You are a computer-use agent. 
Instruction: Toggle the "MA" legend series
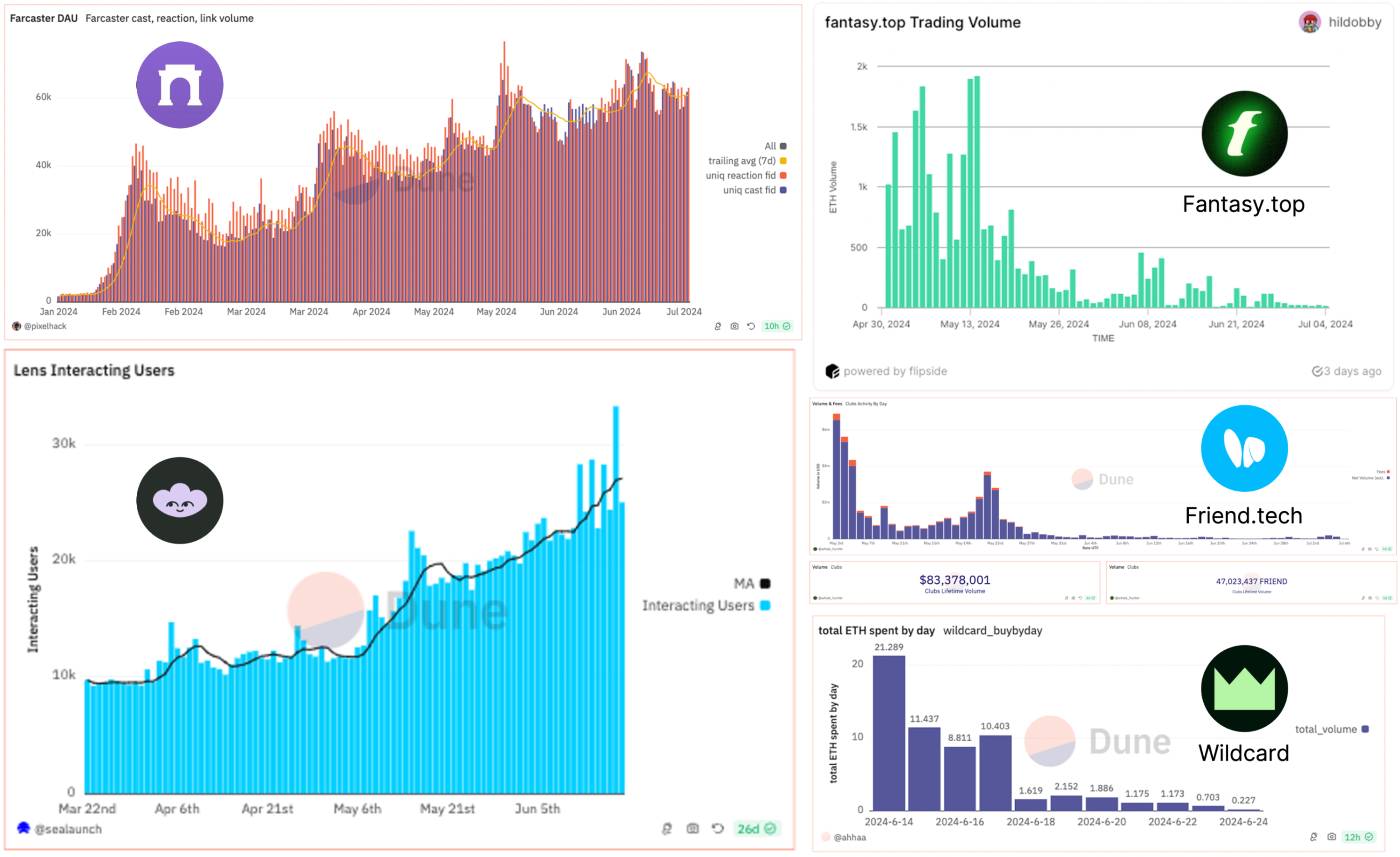pyautogui.click(x=752, y=583)
